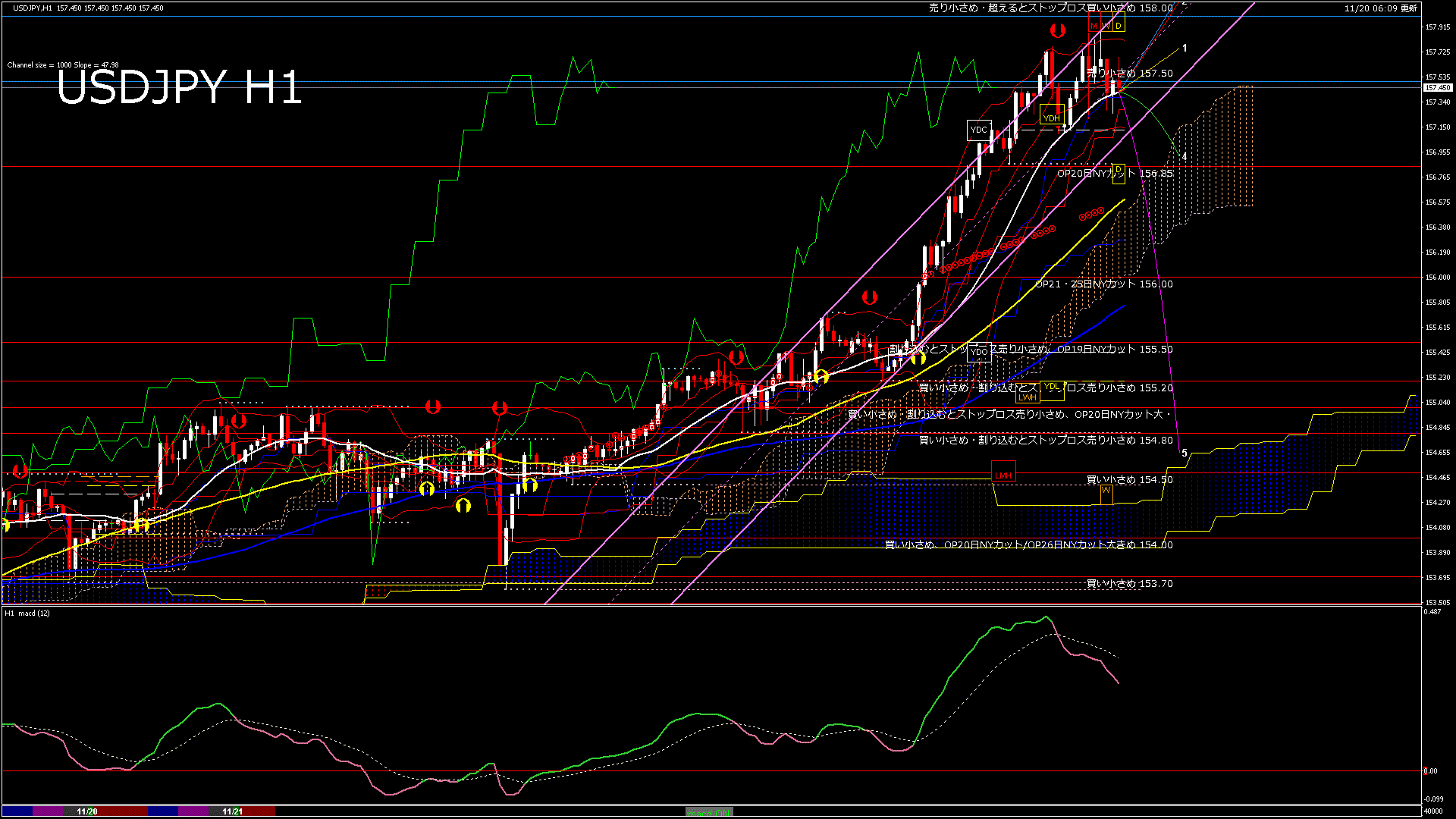This screenshot has width=1456, height=819.
Task: Click the wave number 5 projection marker
Action: point(1185,453)
